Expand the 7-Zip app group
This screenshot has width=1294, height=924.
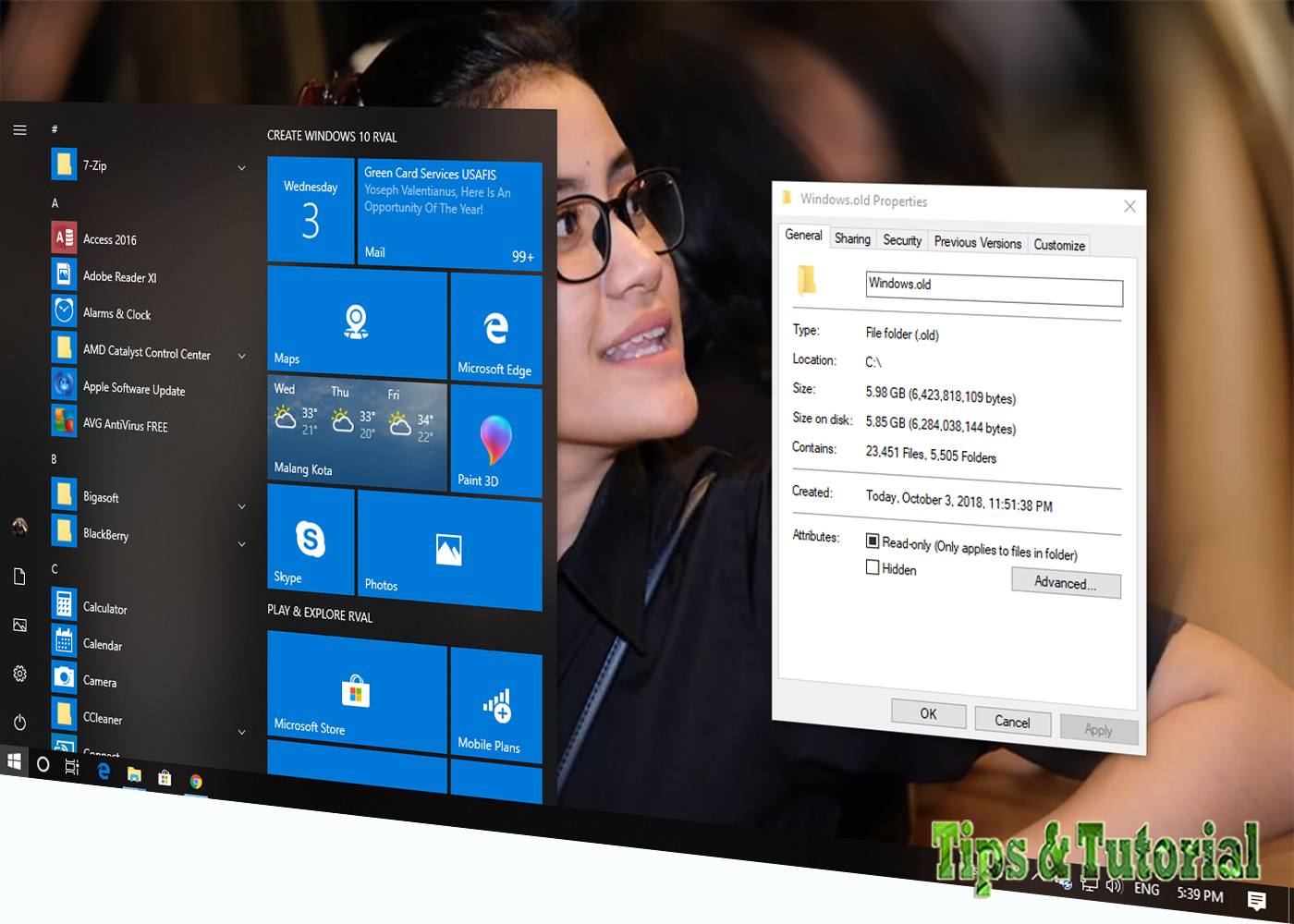[x=241, y=167]
